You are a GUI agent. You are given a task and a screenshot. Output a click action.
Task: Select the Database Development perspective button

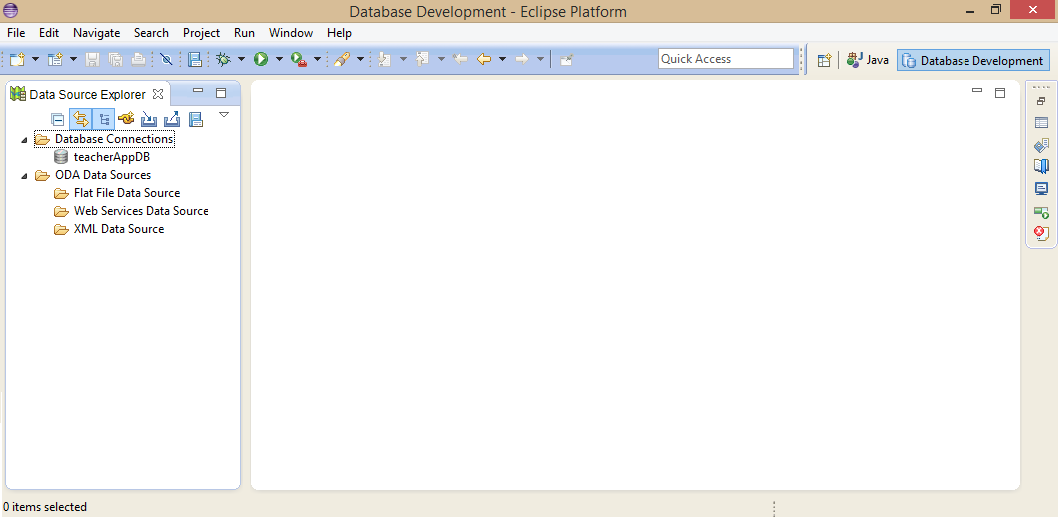point(973,60)
